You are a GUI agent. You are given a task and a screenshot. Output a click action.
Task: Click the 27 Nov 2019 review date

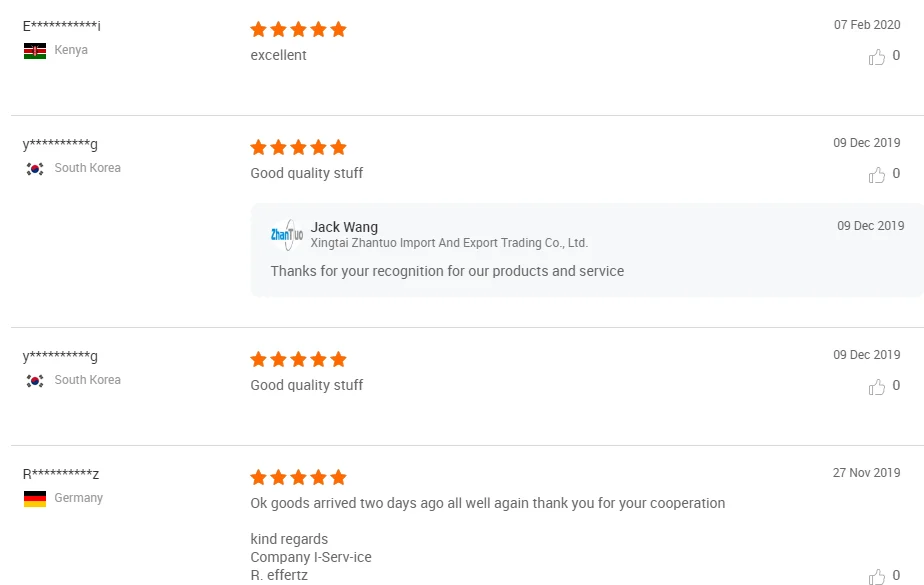(x=866, y=473)
